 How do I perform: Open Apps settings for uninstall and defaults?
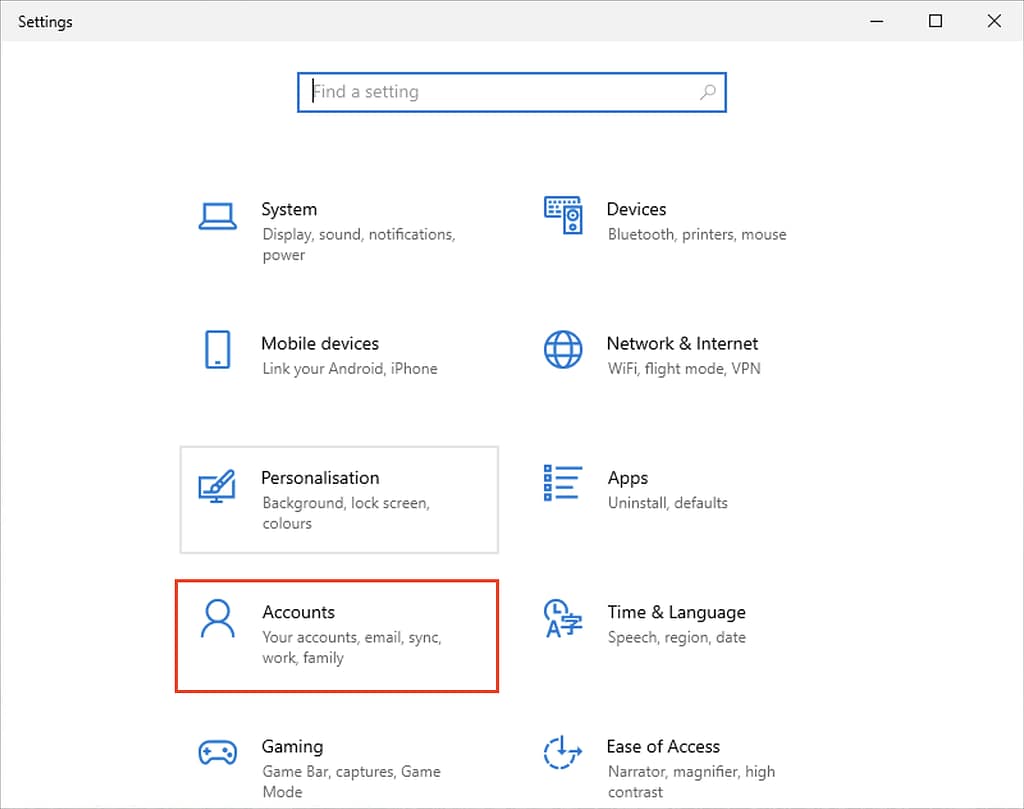[628, 477]
